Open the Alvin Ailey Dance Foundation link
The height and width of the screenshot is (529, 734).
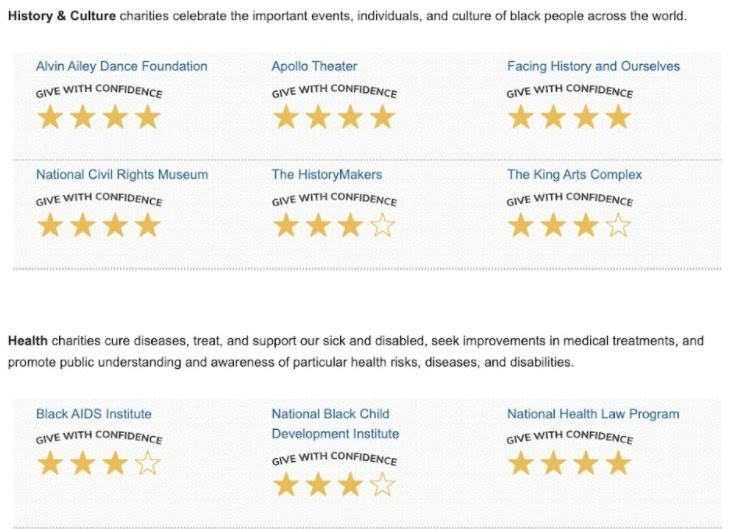pyautogui.click(x=122, y=66)
